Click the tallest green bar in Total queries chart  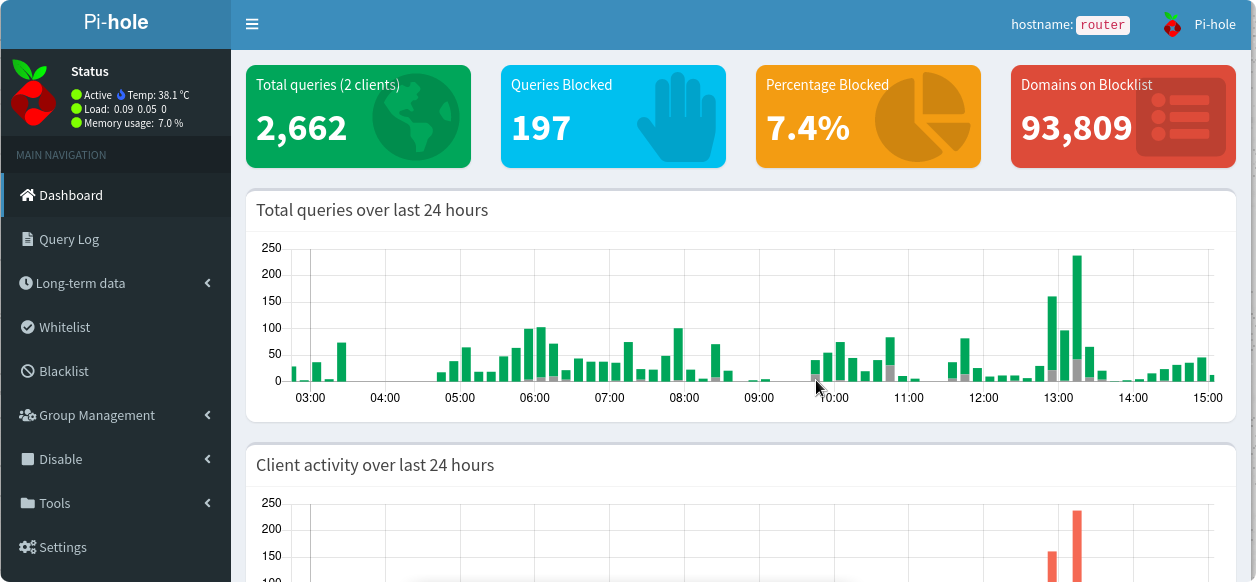click(x=1077, y=318)
